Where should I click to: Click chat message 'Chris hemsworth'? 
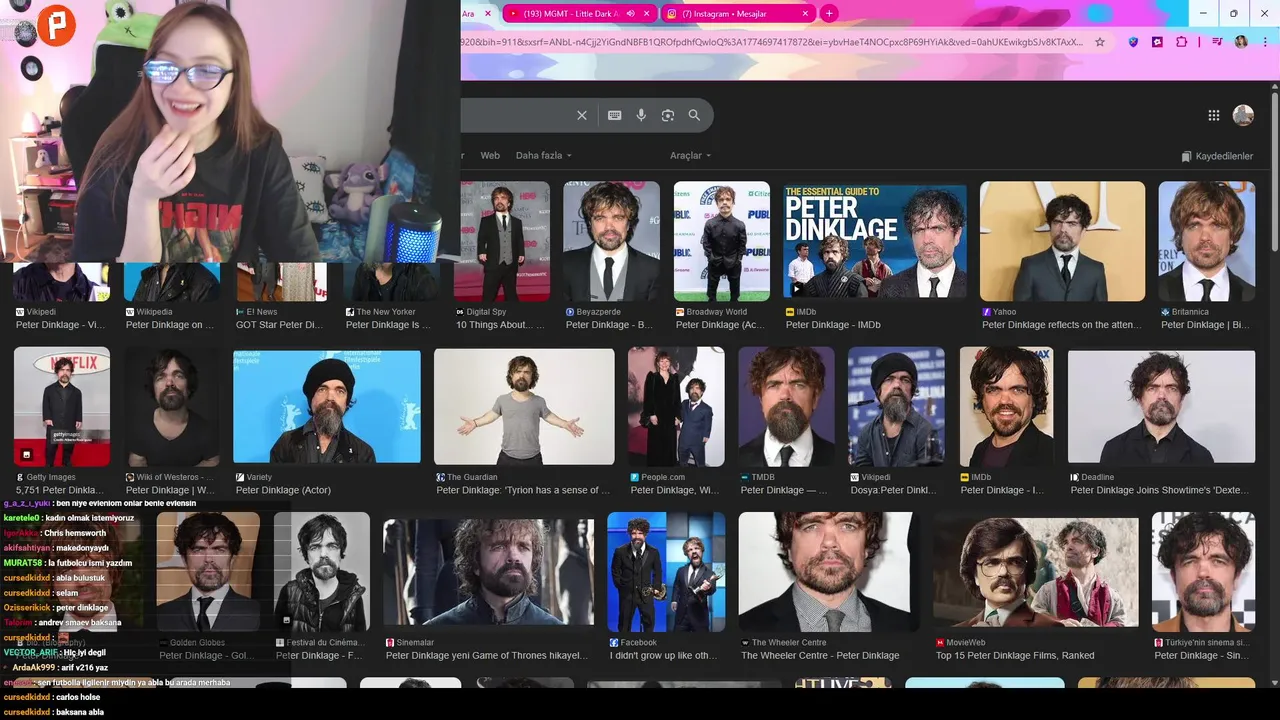[75, 533]
